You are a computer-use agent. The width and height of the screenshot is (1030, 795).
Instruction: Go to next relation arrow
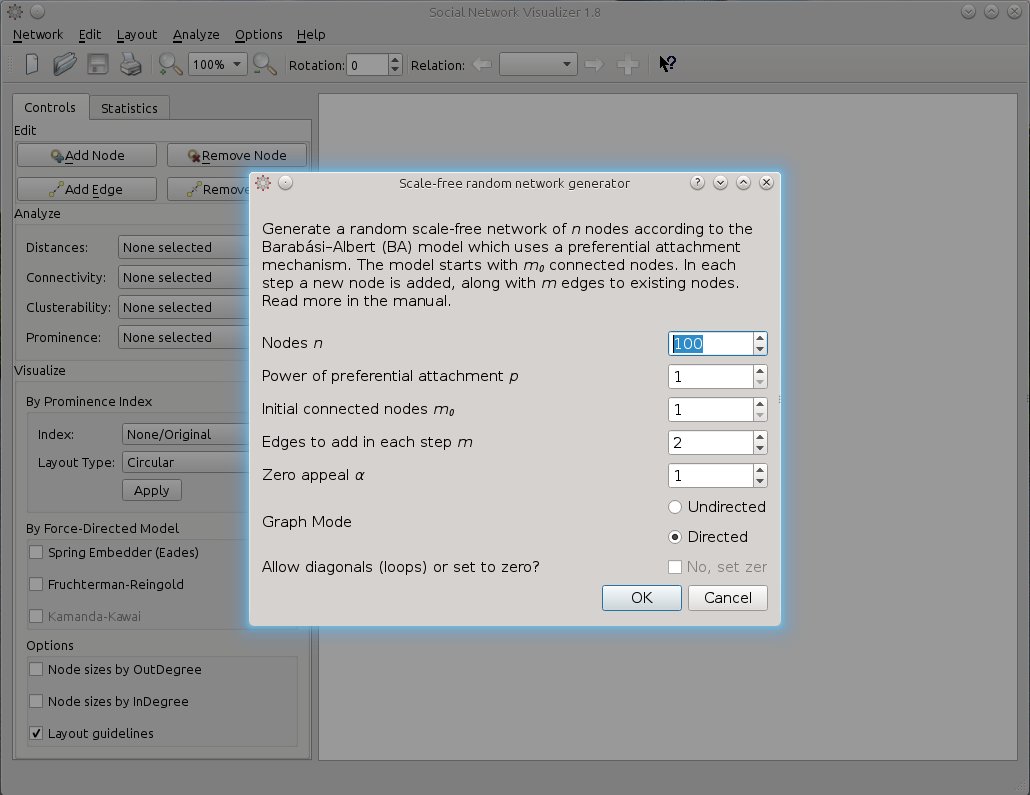tap(594, 64)
